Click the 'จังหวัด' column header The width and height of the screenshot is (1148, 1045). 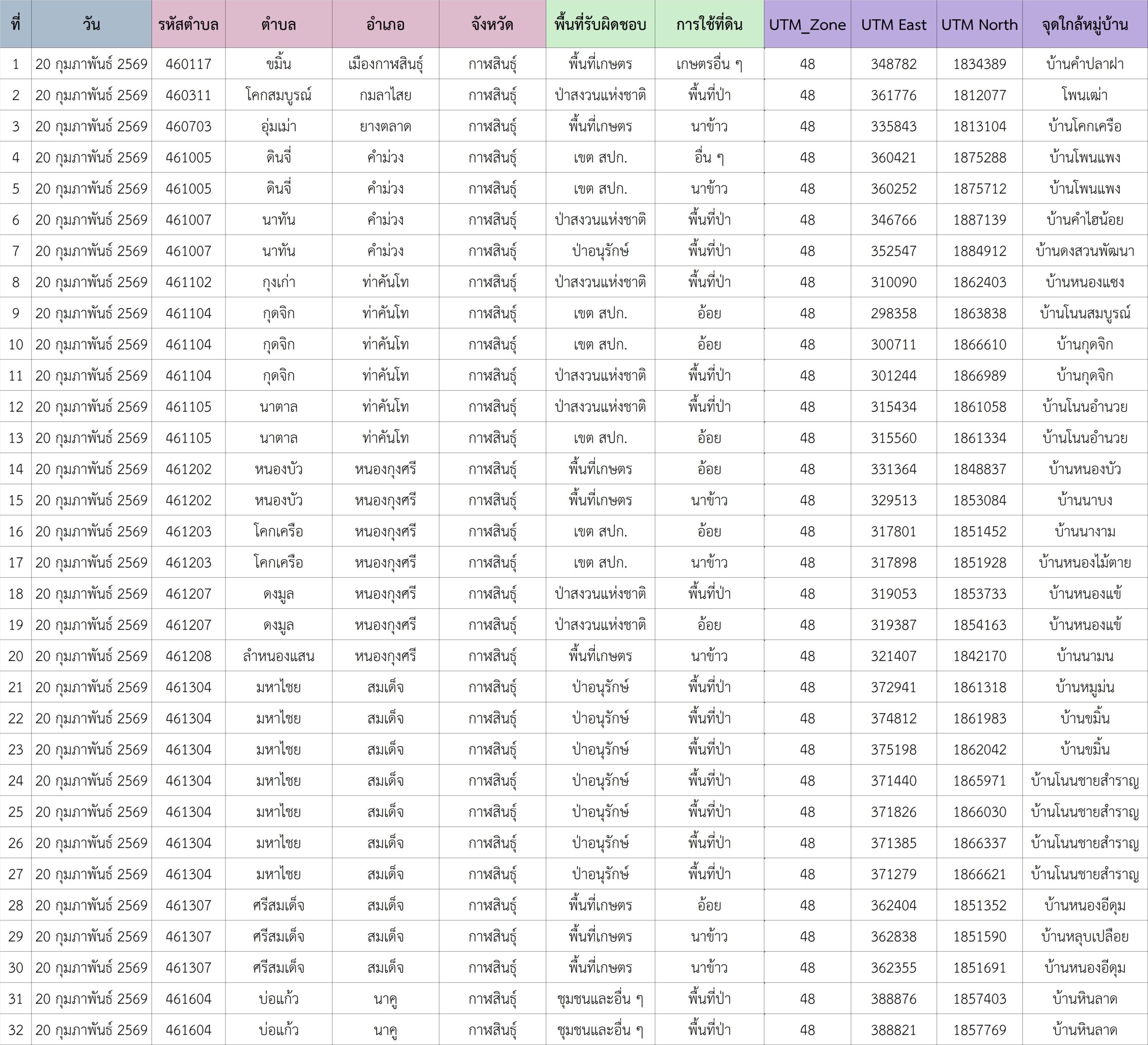pos(492,25)
